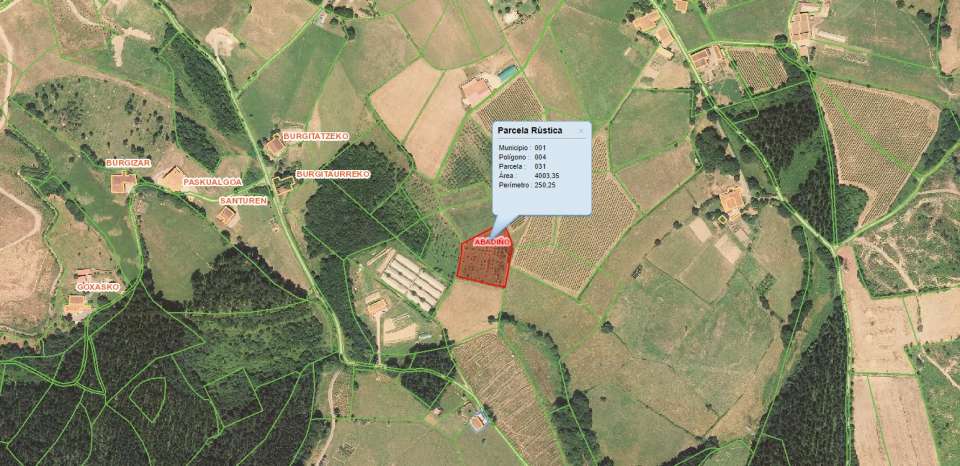Image resolution: width=960 pixels, height=466 pixels.
Task: Select the BURGITAURREKO map label
Action: point(333,174)
